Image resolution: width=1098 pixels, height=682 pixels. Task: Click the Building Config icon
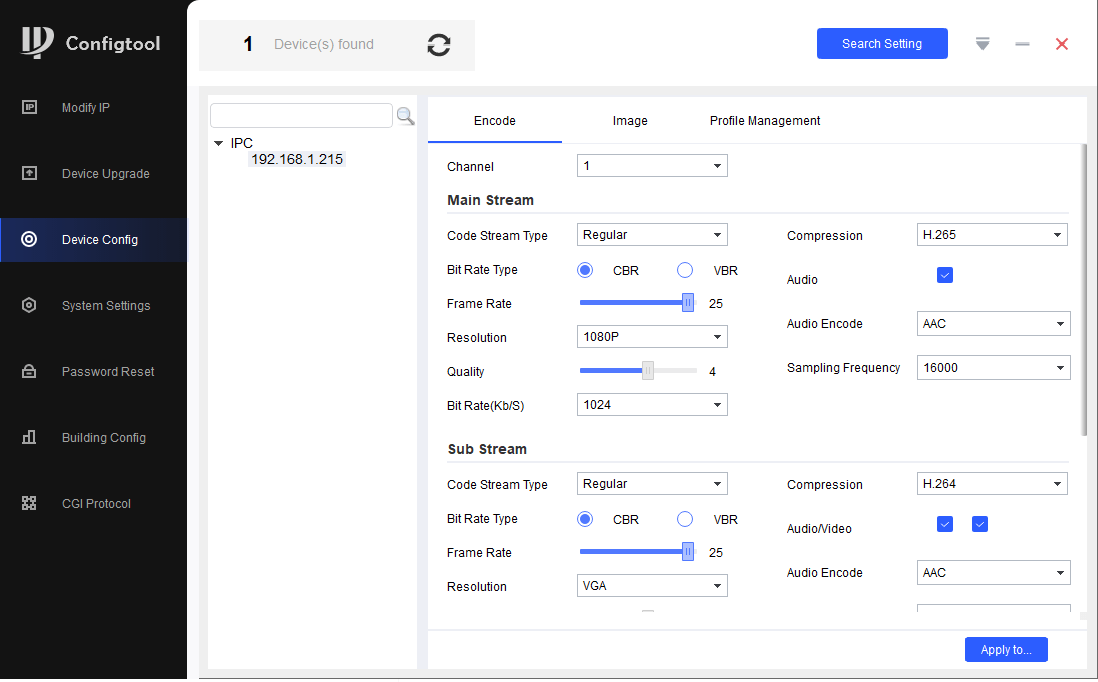pyautogui.click(x=29, y=438)
